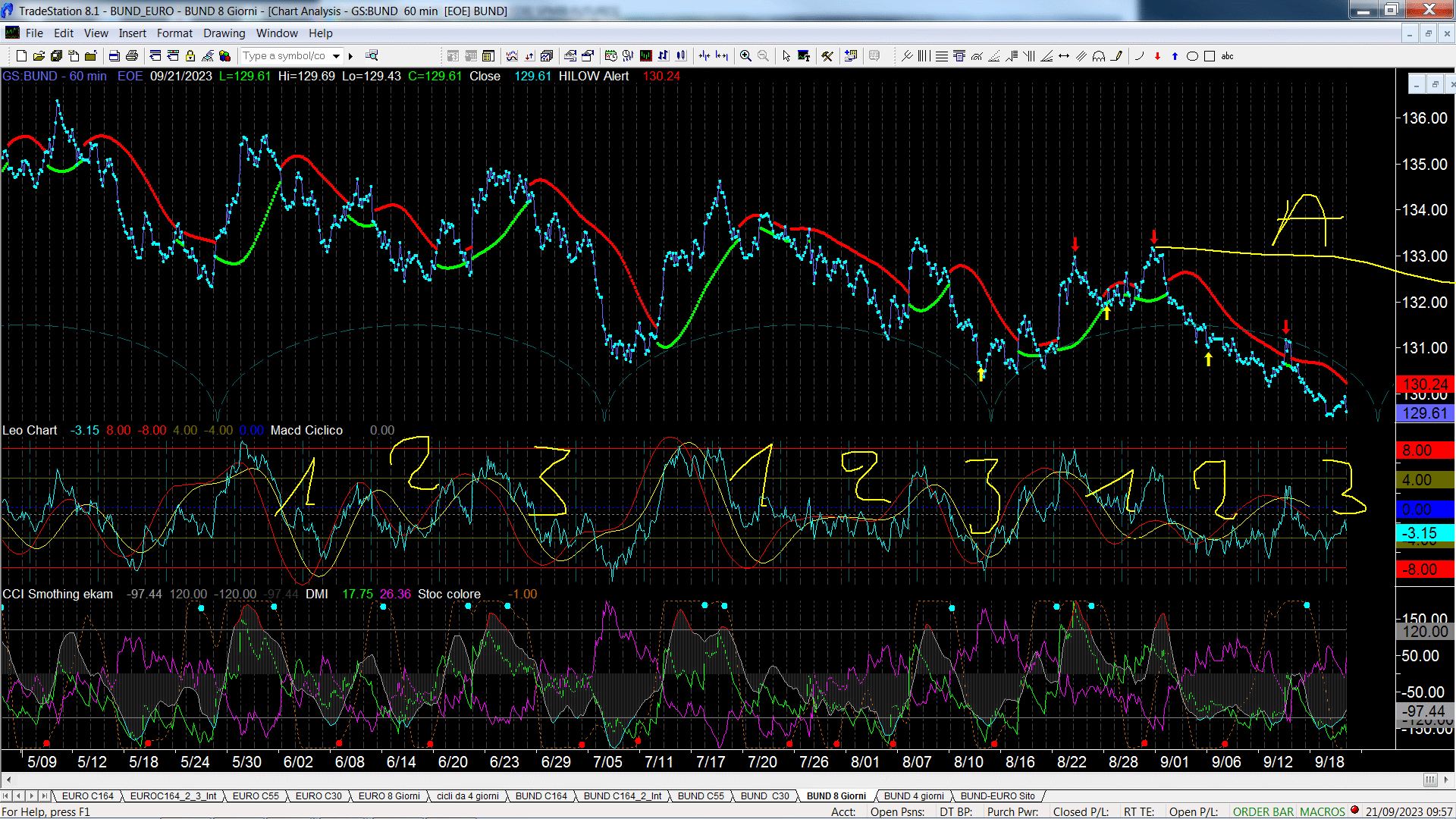Switch to the BUND C30 tab

[x=764, y=796]
